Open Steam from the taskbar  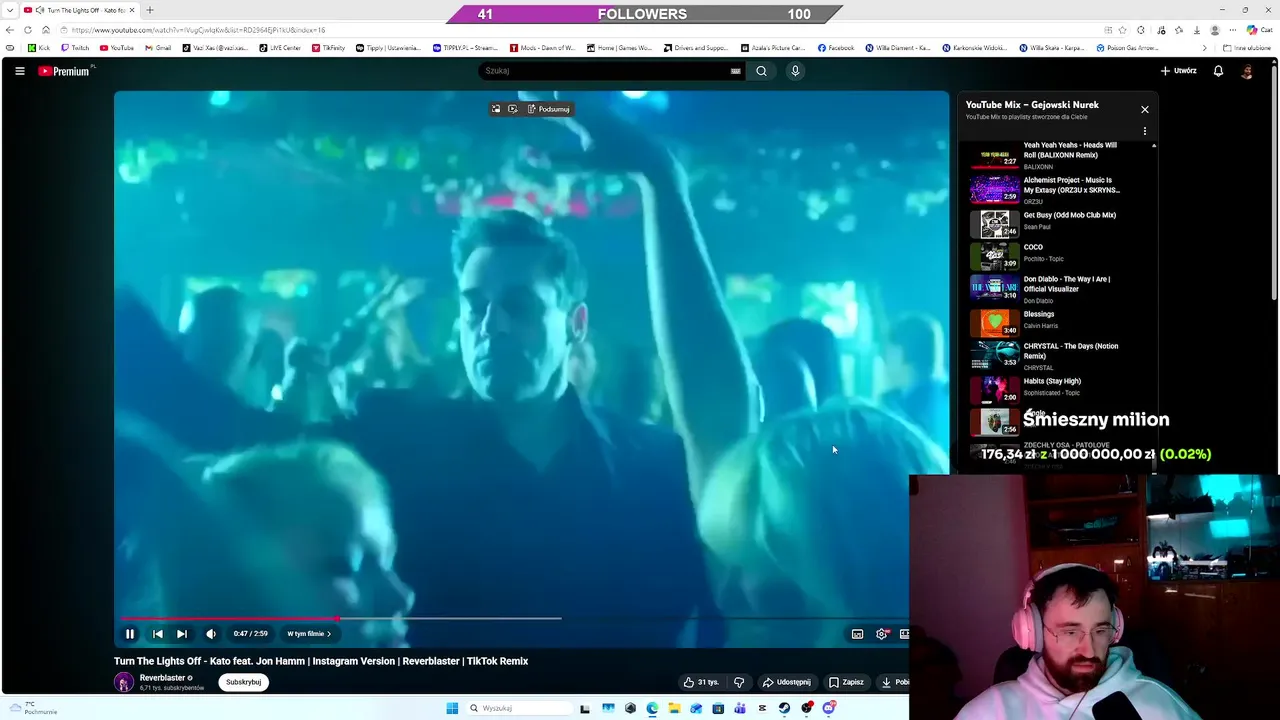point(784,708)
